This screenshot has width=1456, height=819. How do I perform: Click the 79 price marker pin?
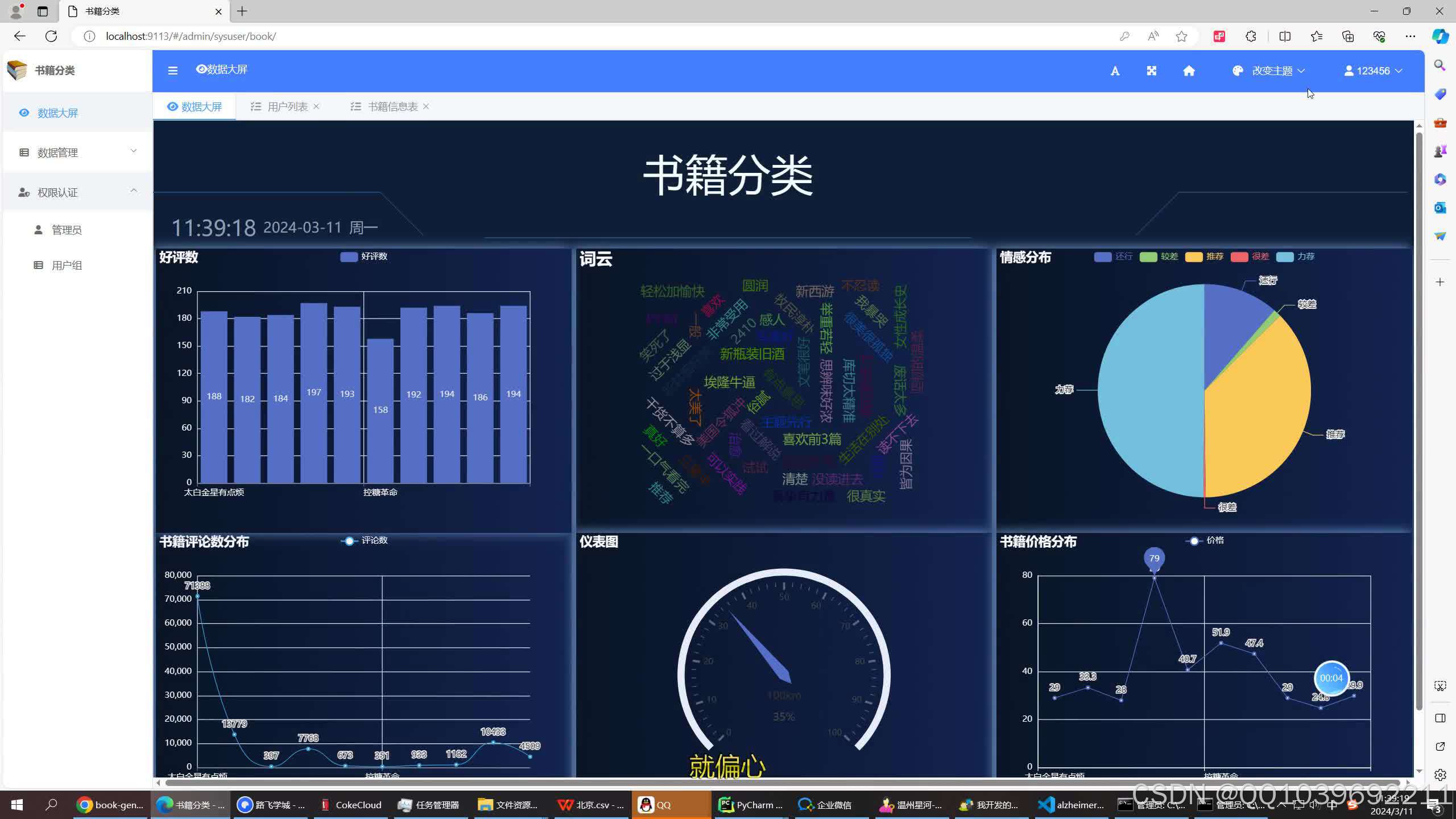tap(1154, 559)
